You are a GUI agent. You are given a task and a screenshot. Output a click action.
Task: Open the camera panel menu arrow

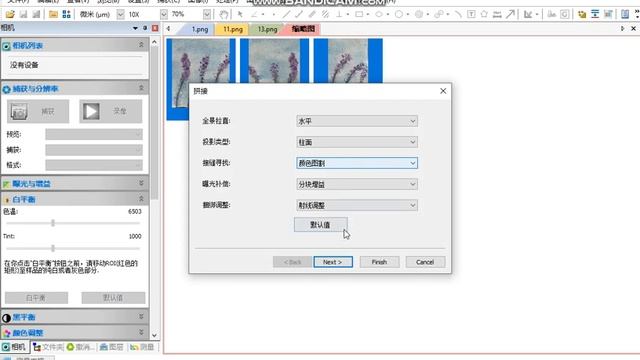pyautogui.click(x=135, y=28)
